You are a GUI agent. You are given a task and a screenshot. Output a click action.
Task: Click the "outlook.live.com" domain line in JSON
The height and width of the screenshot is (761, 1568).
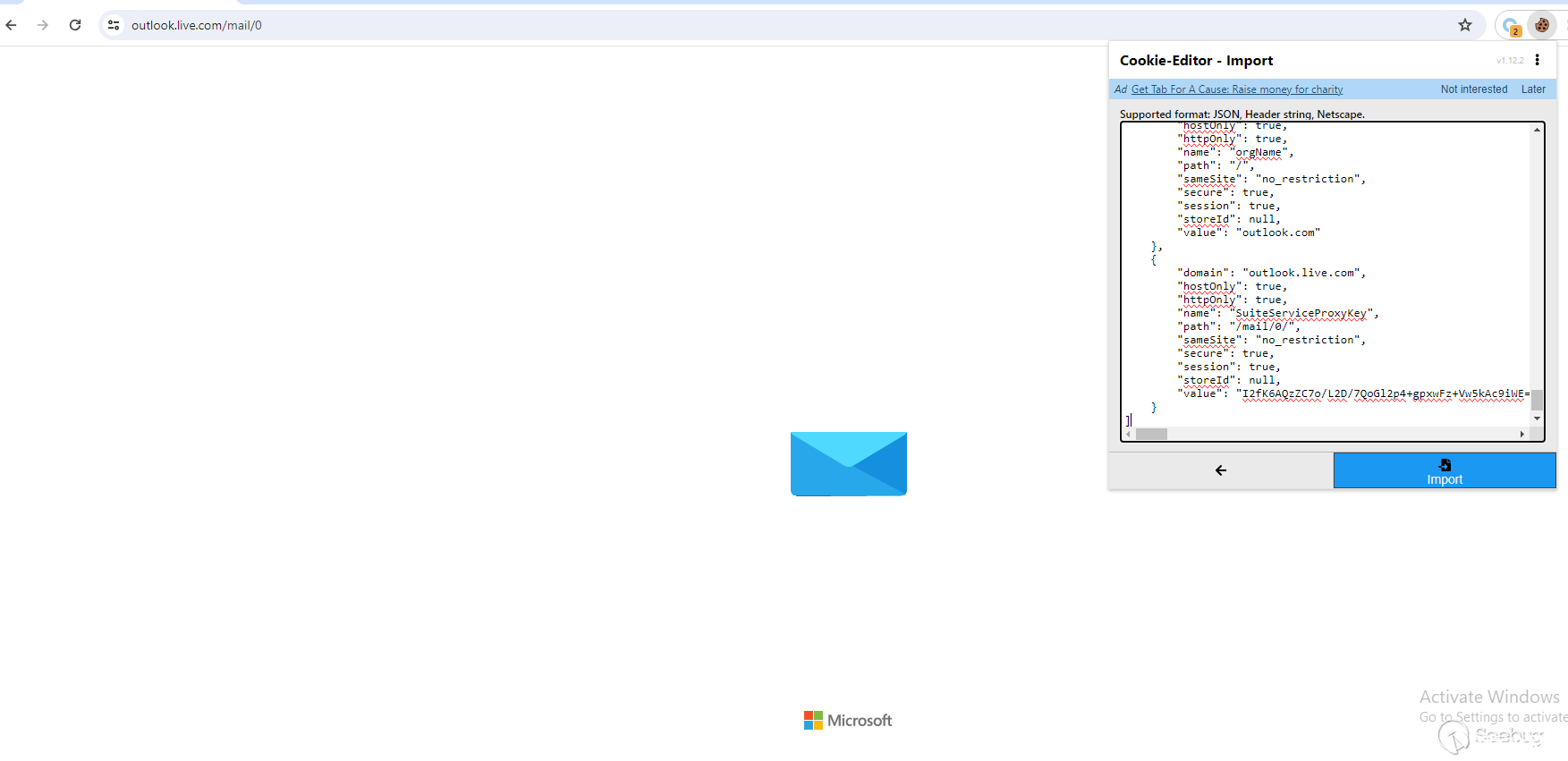[1272, 273]
